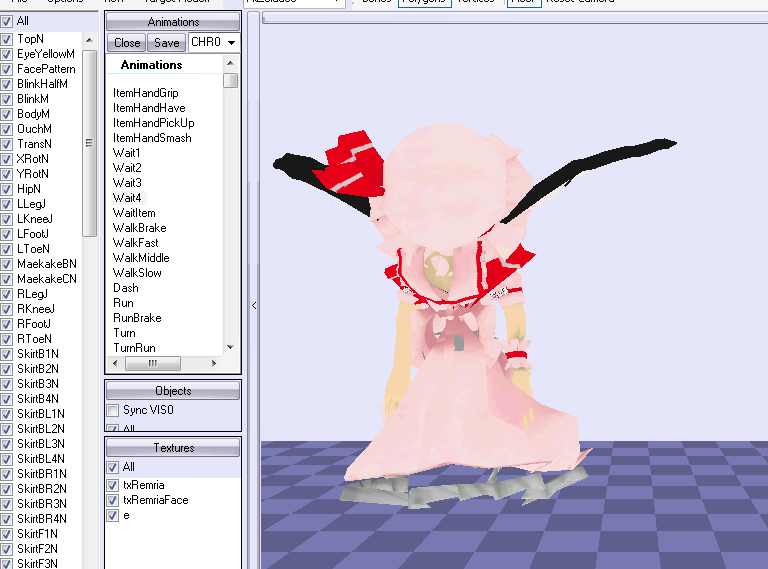Toggle the txRemriaFace texture checkbox
768x569 pixels.
(x=113, y=500)
